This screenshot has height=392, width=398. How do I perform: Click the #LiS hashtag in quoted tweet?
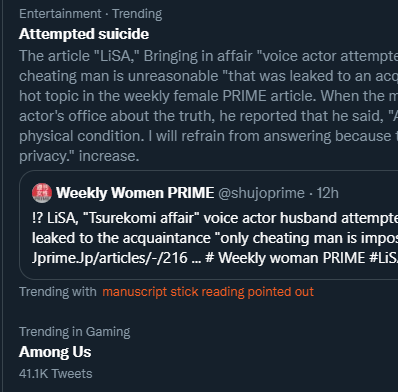pos(383,258)
